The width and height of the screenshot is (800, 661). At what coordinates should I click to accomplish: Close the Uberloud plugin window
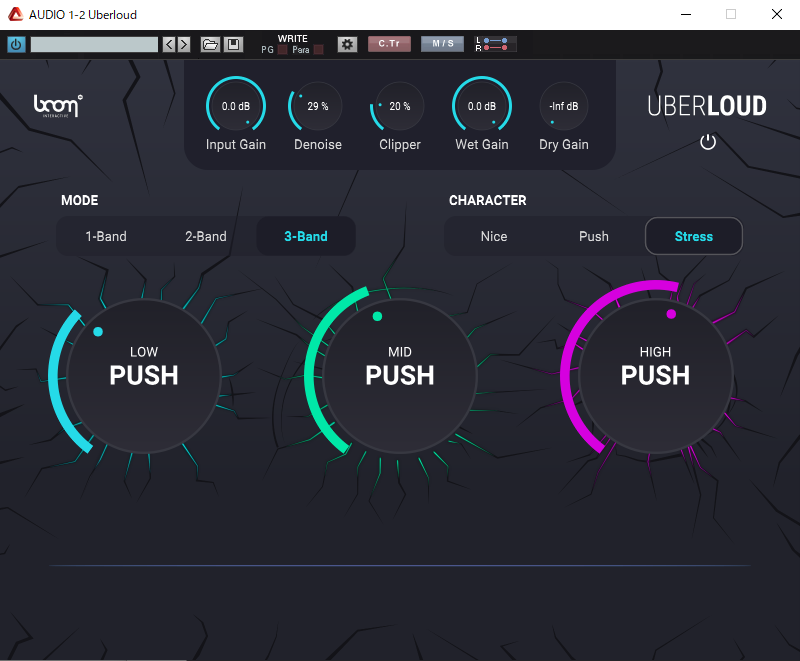(x=777, y=14)
